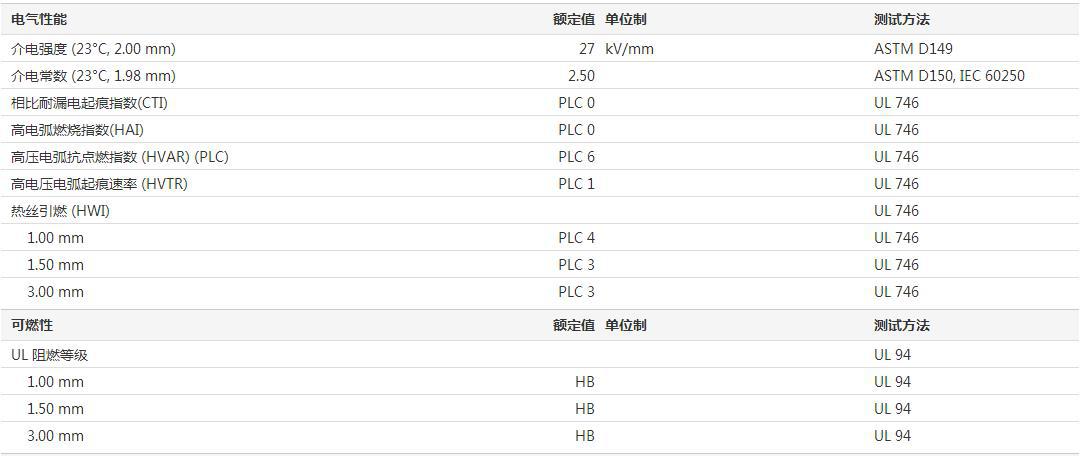1082x456 pixels.
Task: Select the 高压电弧抗点燃指数 (HVAR) (PLC) label
Action: 120,156
